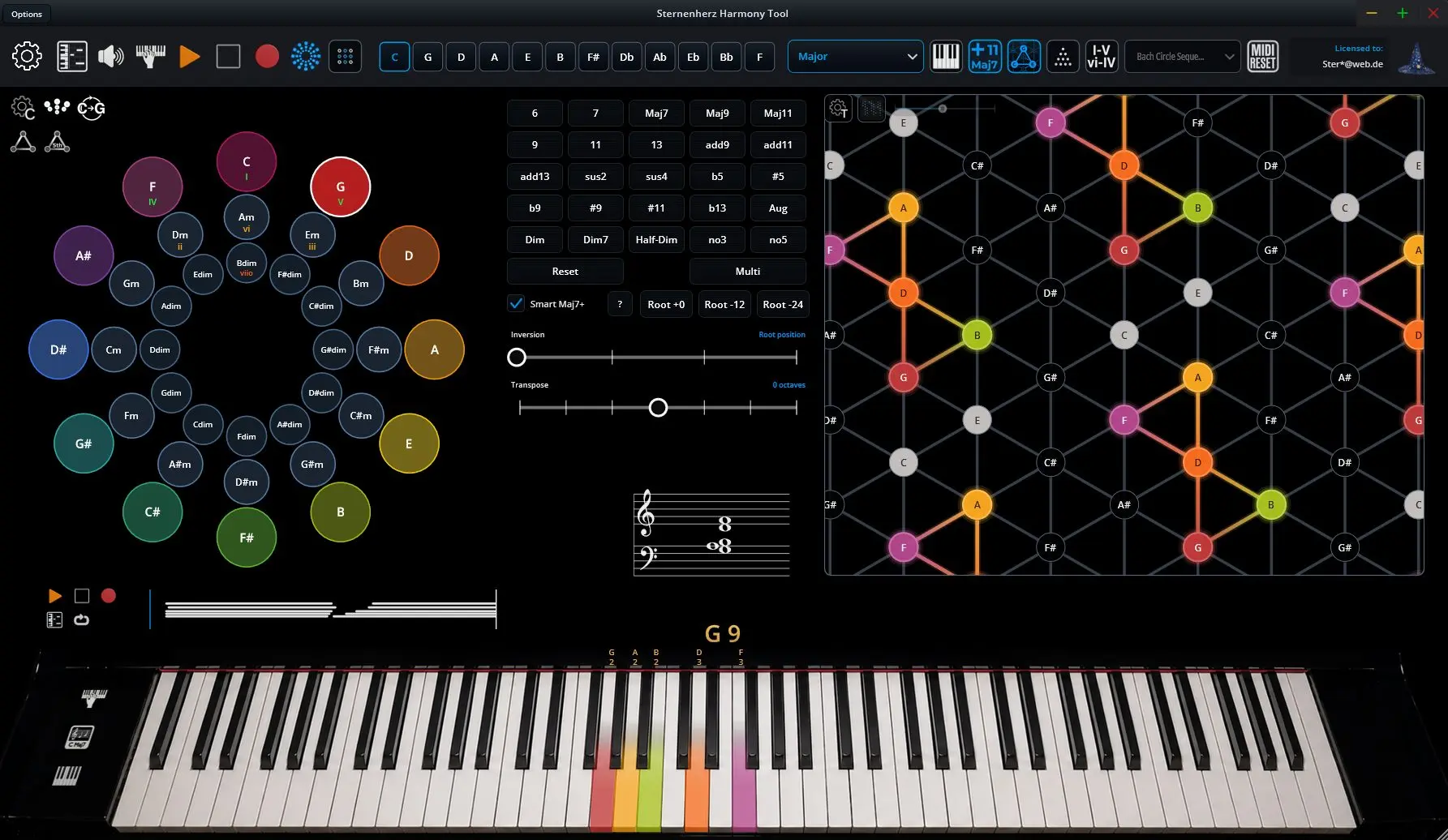Open the dot grid pad icon
The image size is (1448, 840).
[x=345, y=56]
